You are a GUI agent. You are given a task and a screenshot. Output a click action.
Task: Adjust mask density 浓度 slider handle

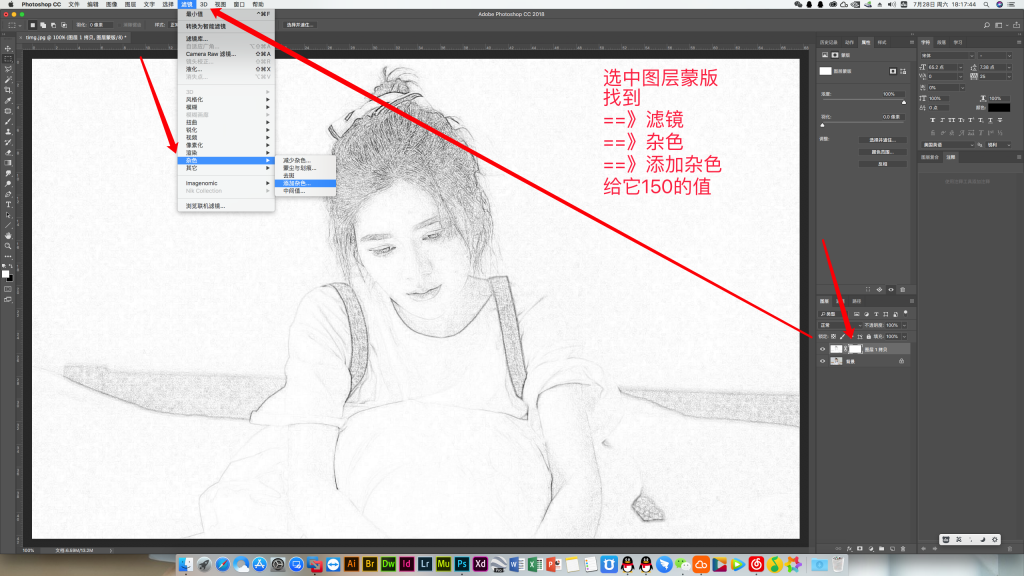click(904, 103)
